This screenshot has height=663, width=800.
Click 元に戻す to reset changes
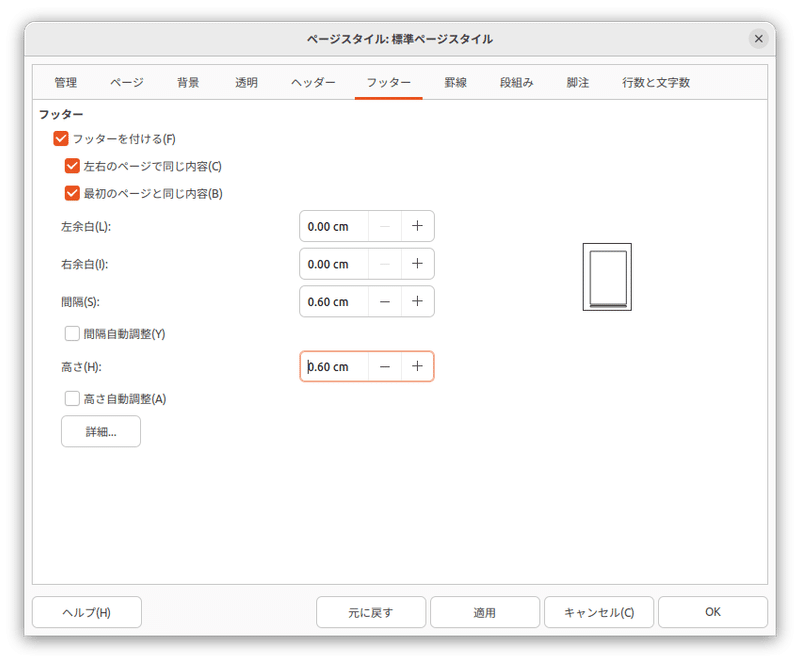tap(371, 612)
